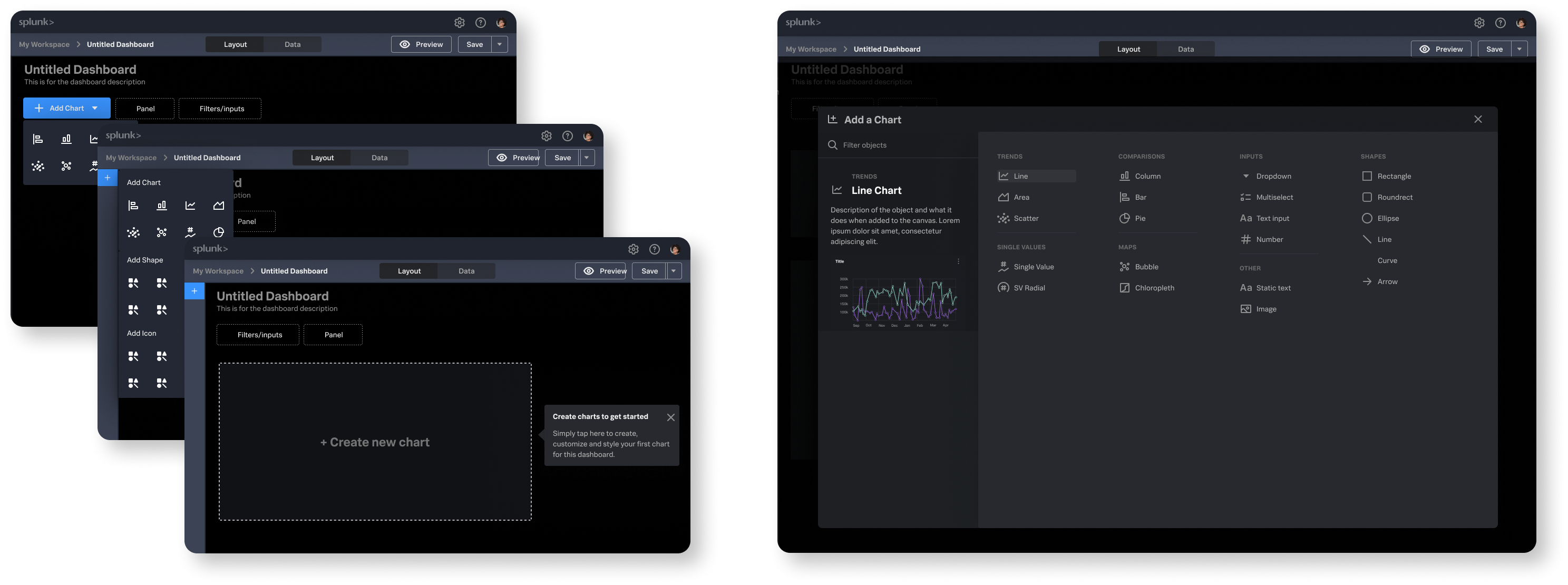The width and height of the screenshot is (1568, 585).
Task: Select the Bubble map option
Action: [x=1146, y=267]
